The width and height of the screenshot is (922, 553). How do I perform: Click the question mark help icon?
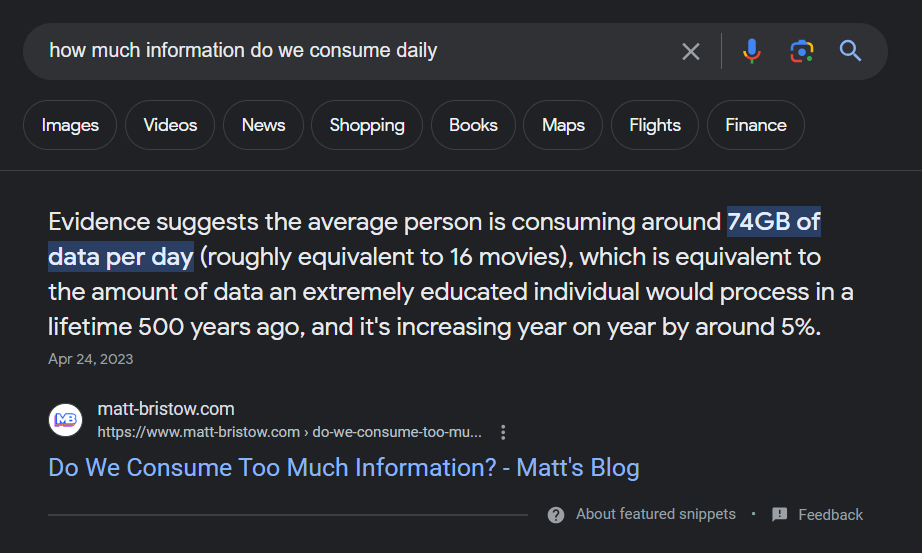[556, 515]
